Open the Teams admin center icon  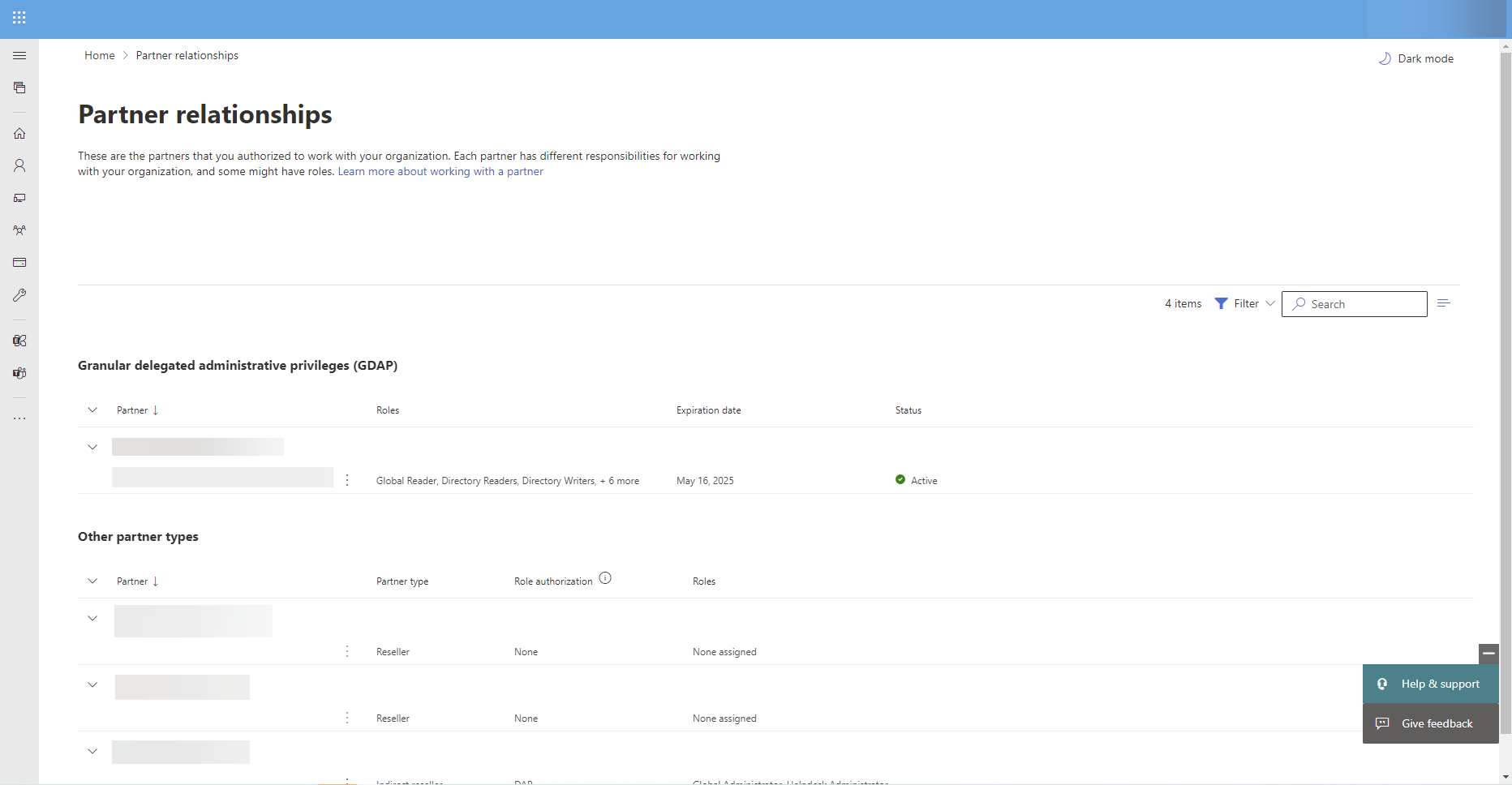19,373
